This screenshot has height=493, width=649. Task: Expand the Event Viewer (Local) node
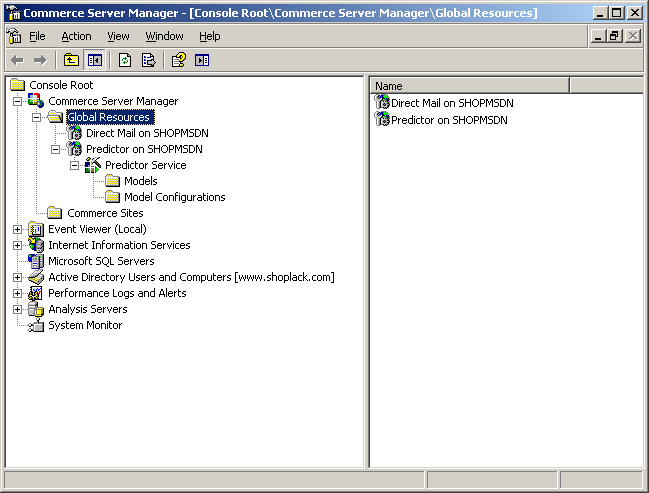(x=17, y=229)
